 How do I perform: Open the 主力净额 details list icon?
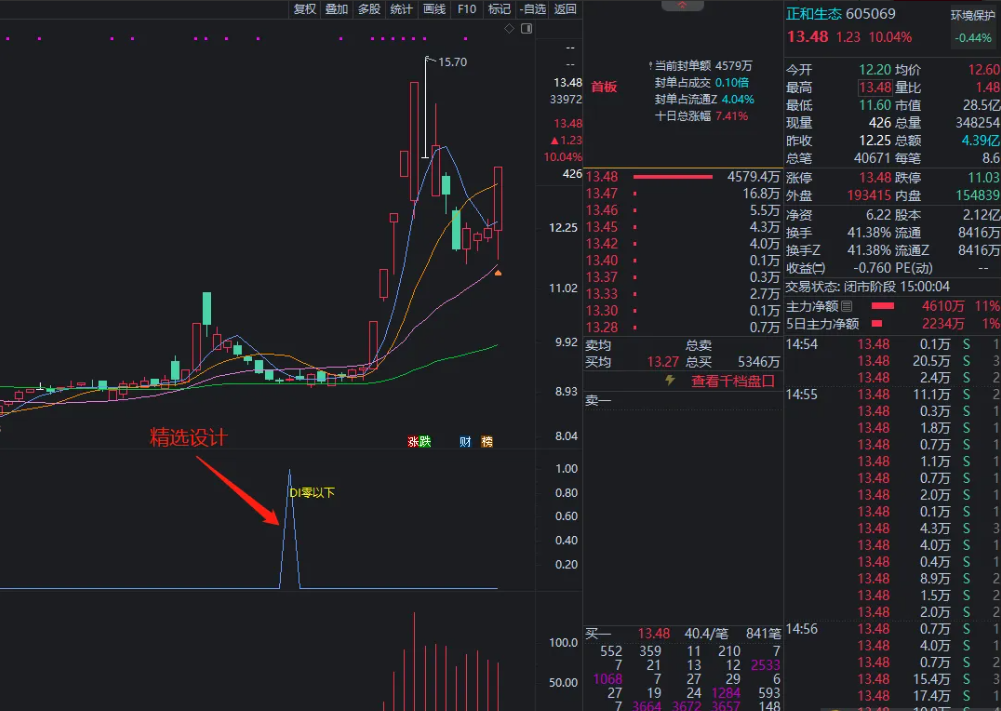pos(847,306)
